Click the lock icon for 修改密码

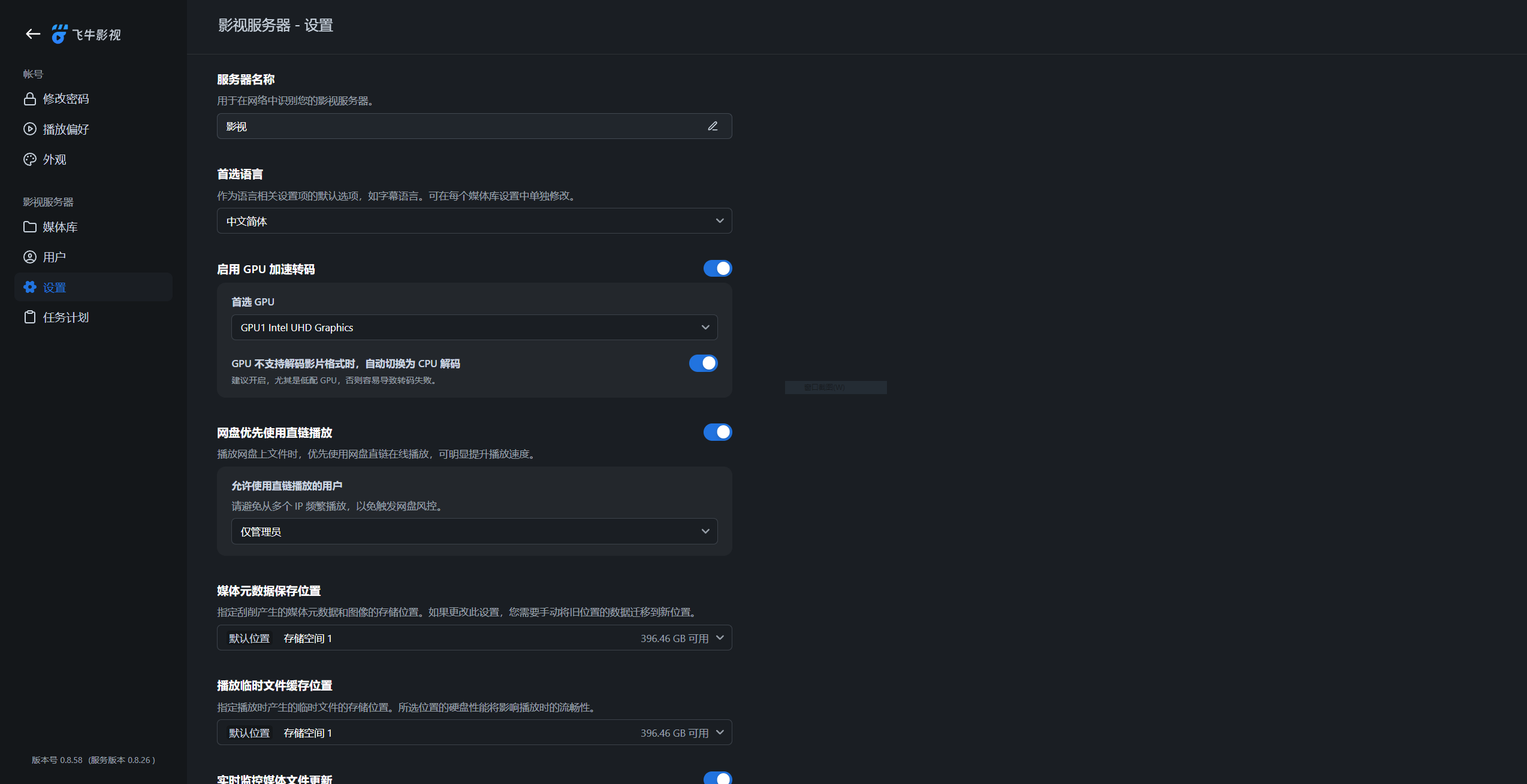(x=29, y=99)
